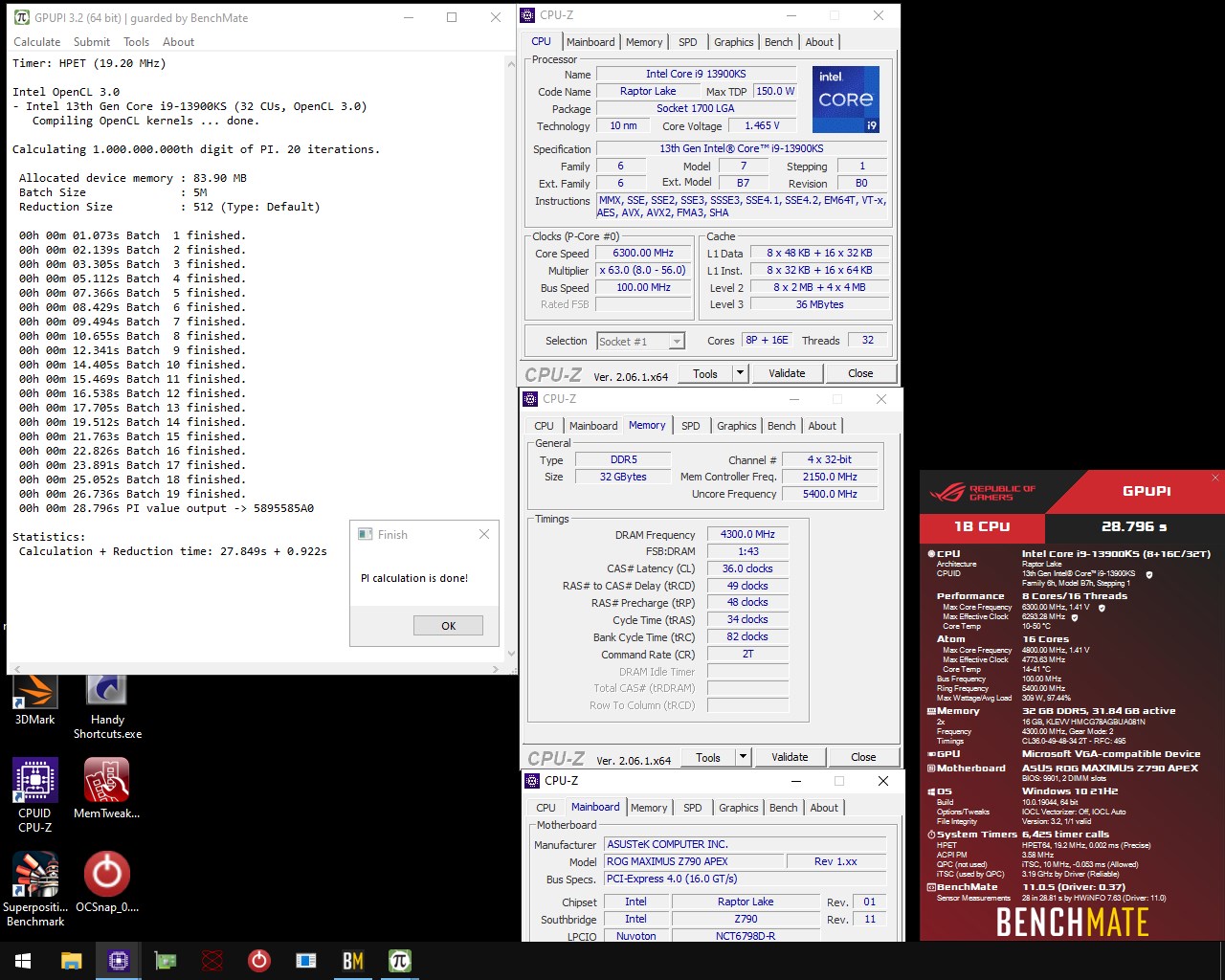This screenshot has height=980, width=1225.
Task: Launch CPUID CPU-Z from the desktop
Action: (x=34, y=794)
